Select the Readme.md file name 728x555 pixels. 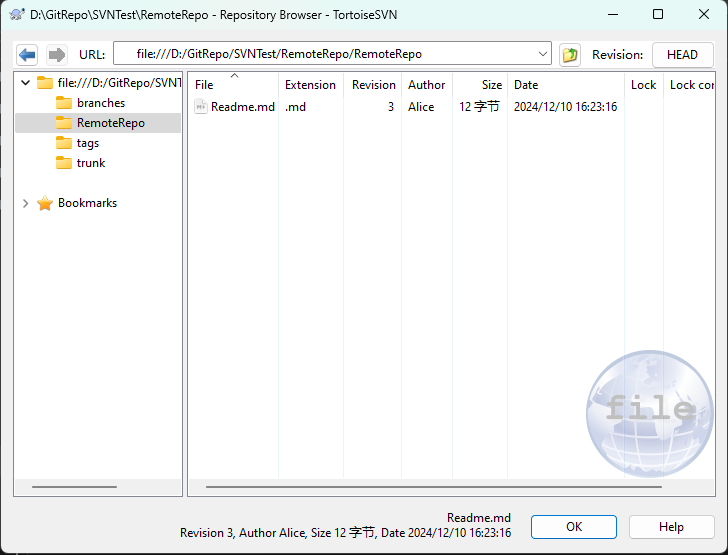click(243, 107)
